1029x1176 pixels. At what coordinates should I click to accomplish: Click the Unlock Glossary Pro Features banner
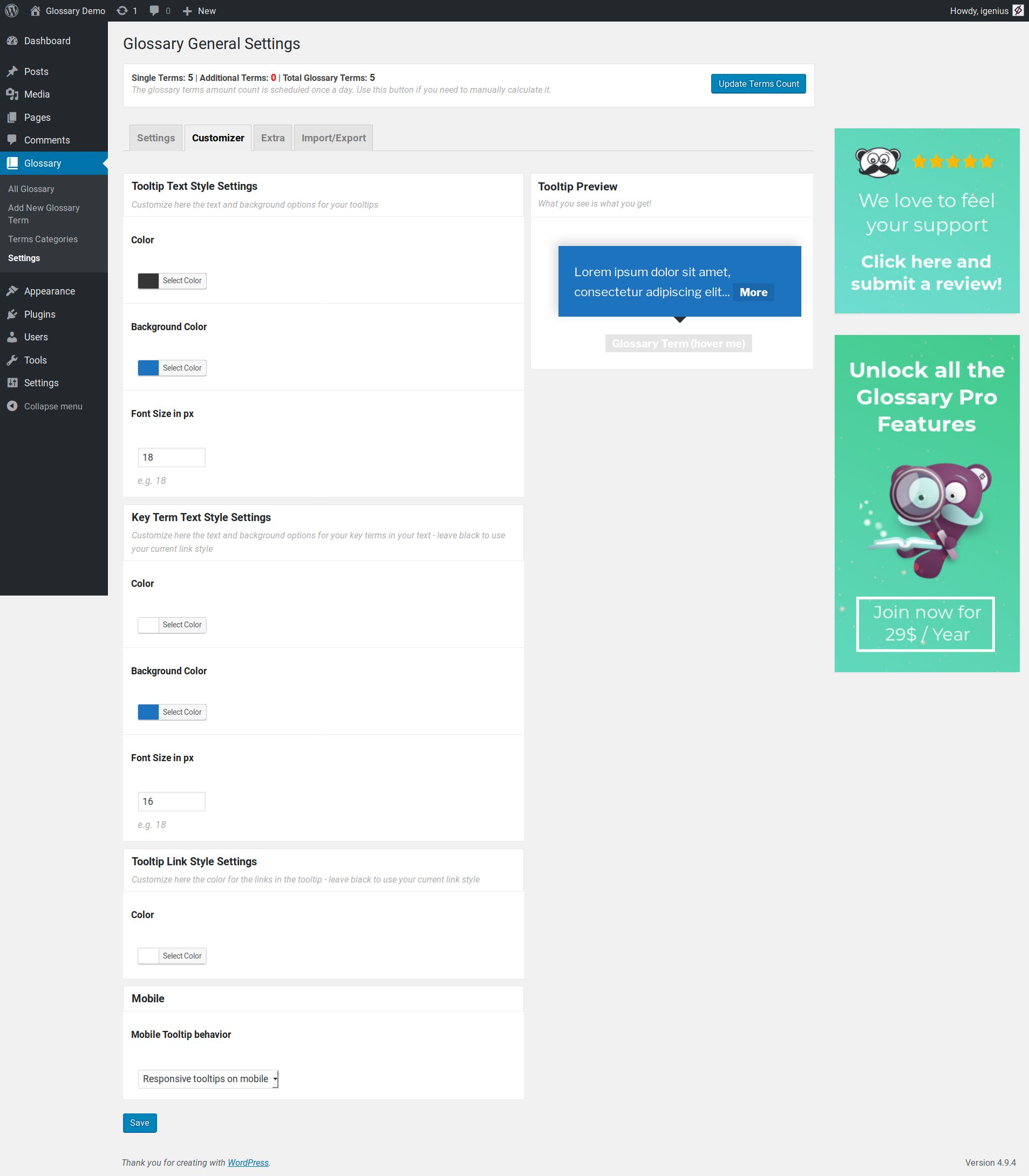point(926,503)
